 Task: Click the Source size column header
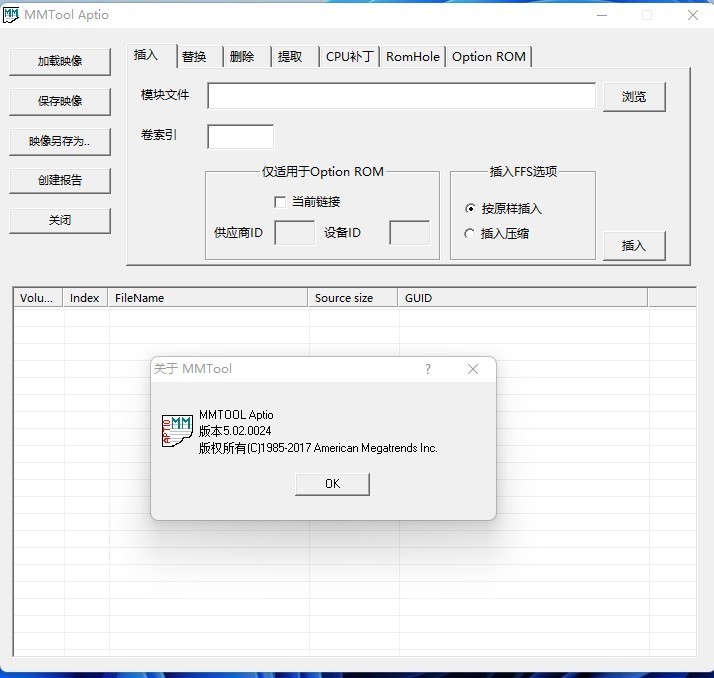(x=353, y=298)
